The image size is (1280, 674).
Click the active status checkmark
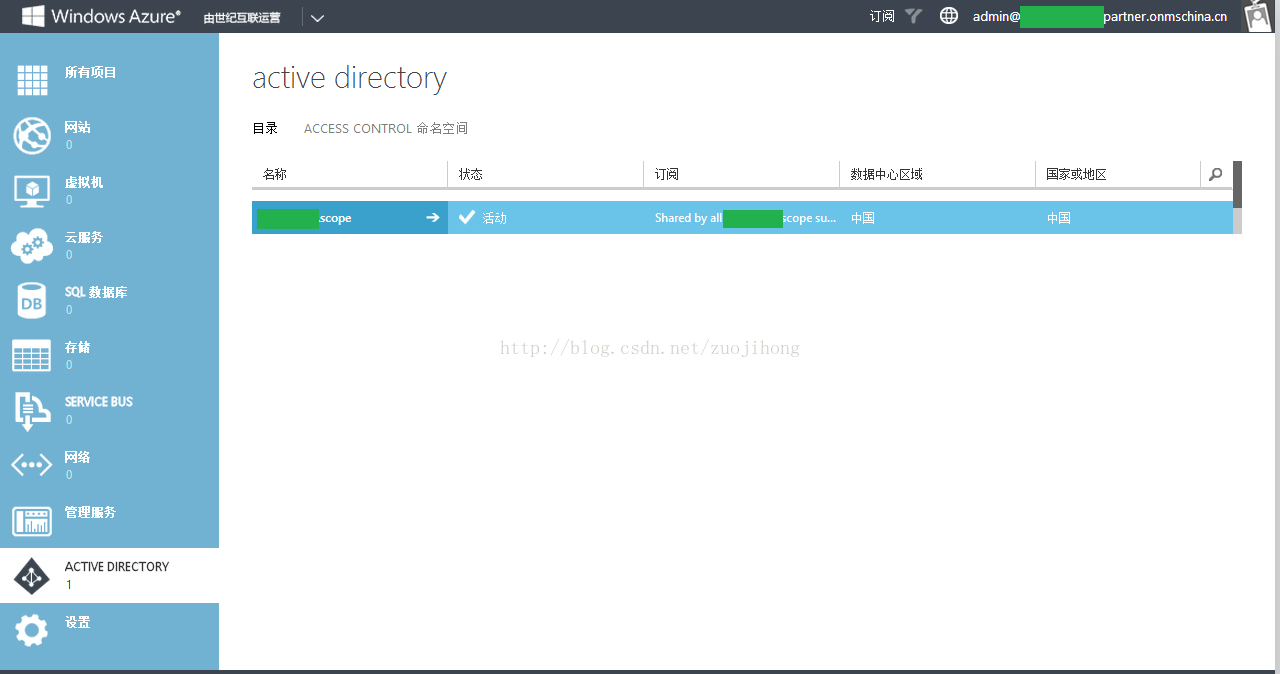(x=466, y=217)
